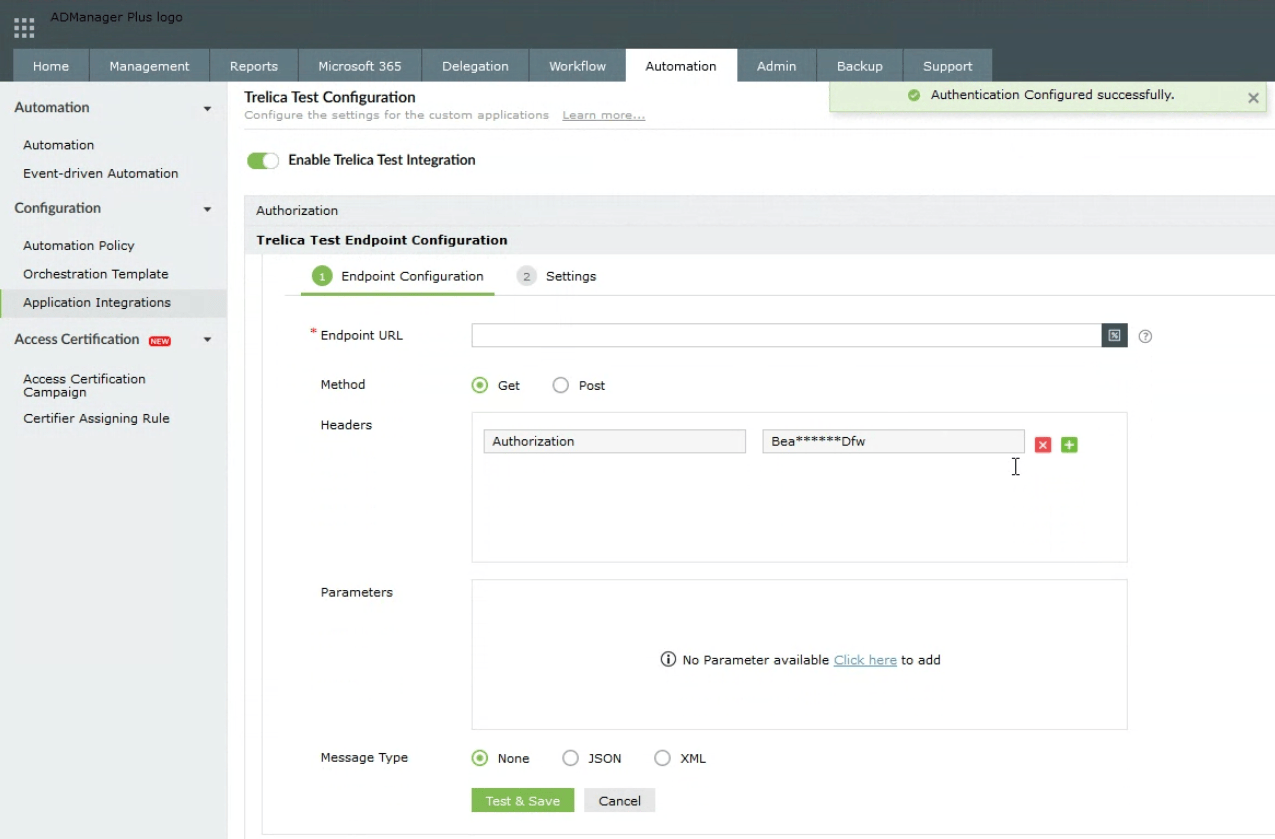Screen dimensions: 1275x839
Task: Switch to the Reports tab
Action: 254,66
